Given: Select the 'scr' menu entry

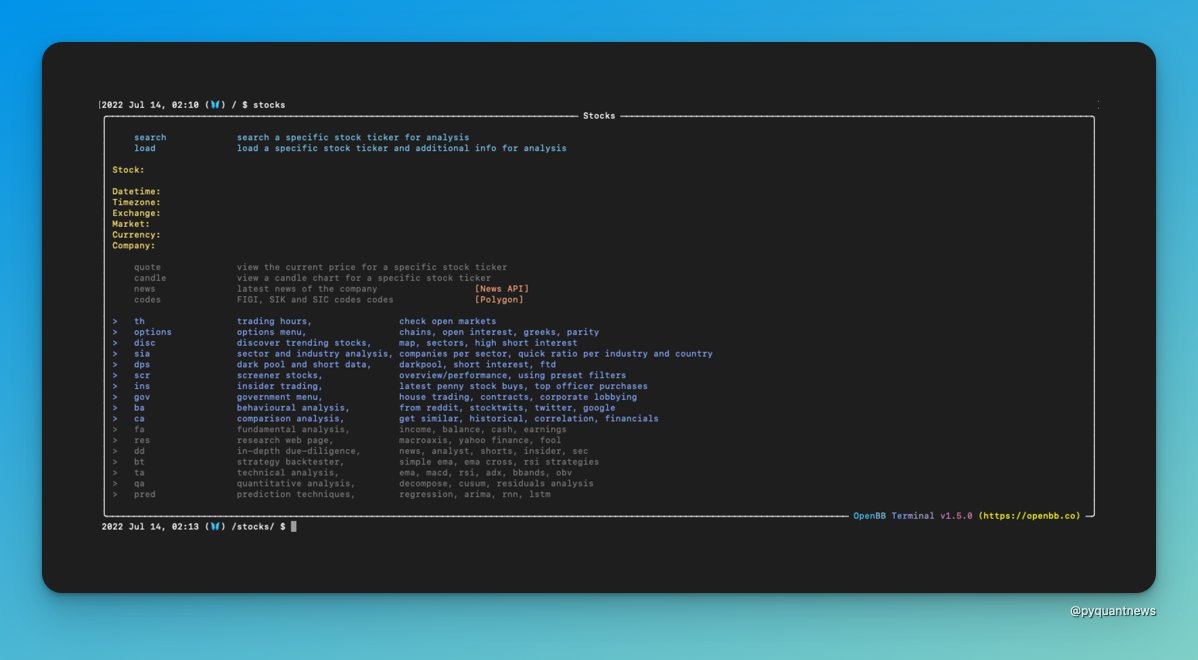Looking at the screenshot, I should point(142,375).
